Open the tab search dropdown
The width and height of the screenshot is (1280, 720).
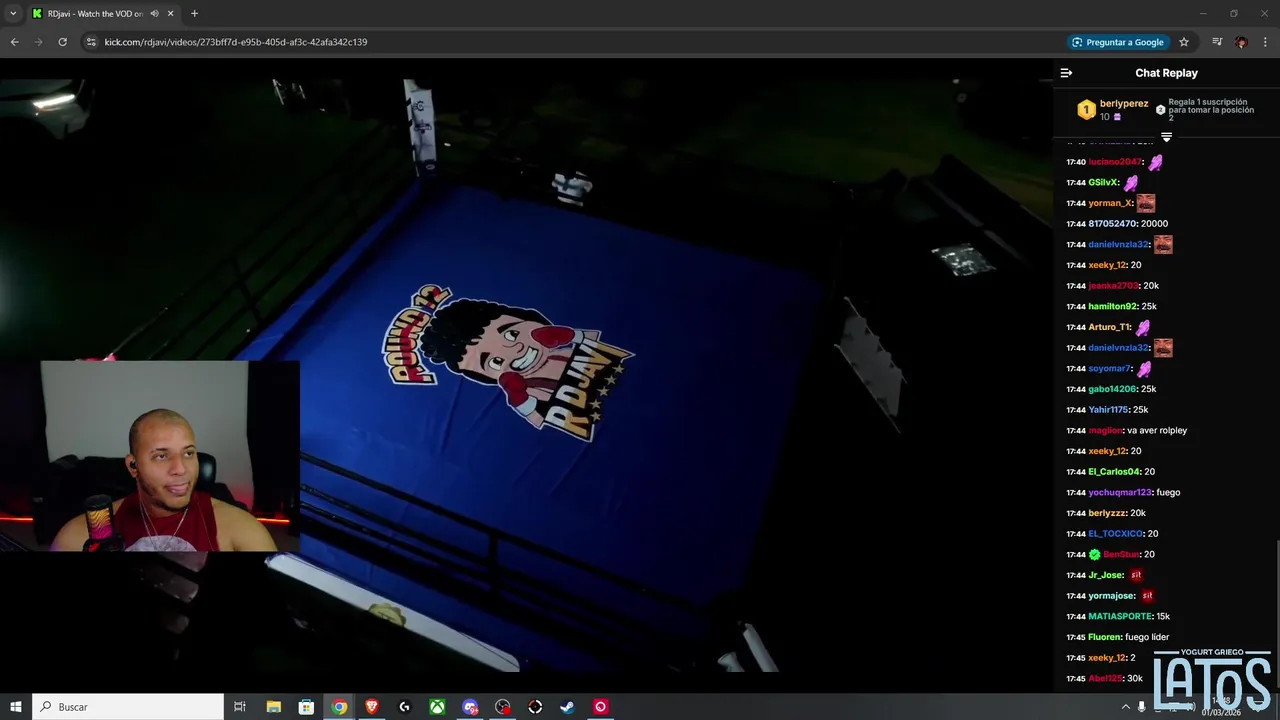pyautogui.click(x=13, y=13)
